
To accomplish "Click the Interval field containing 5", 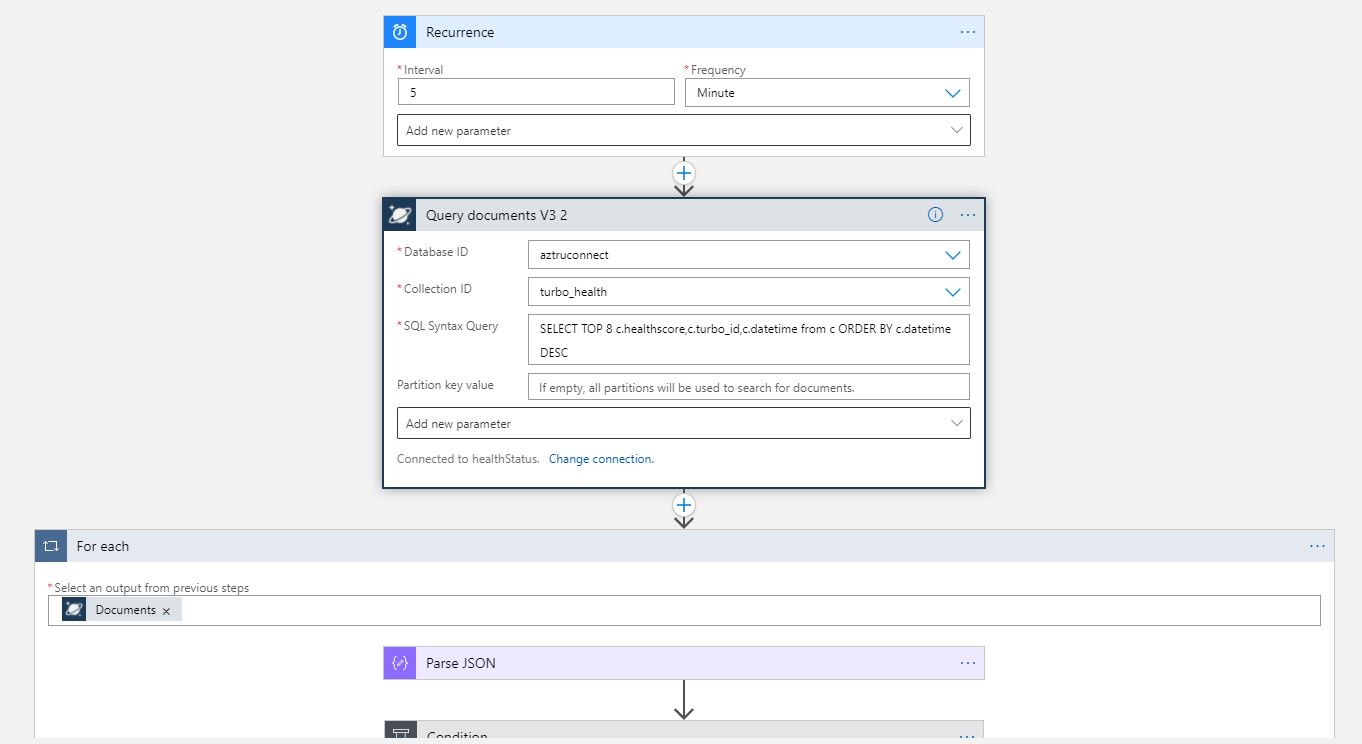I will (536, 91).
